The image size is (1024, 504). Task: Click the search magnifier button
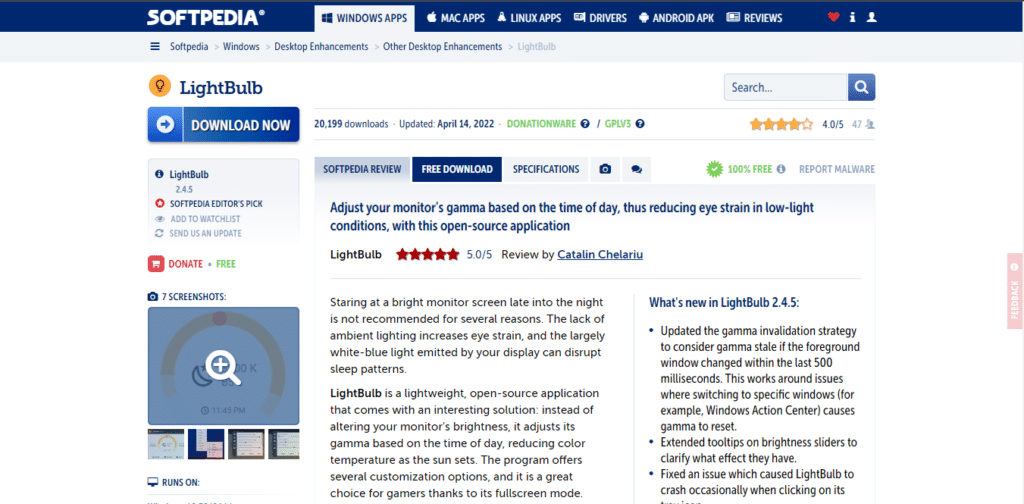coord(861,88)
